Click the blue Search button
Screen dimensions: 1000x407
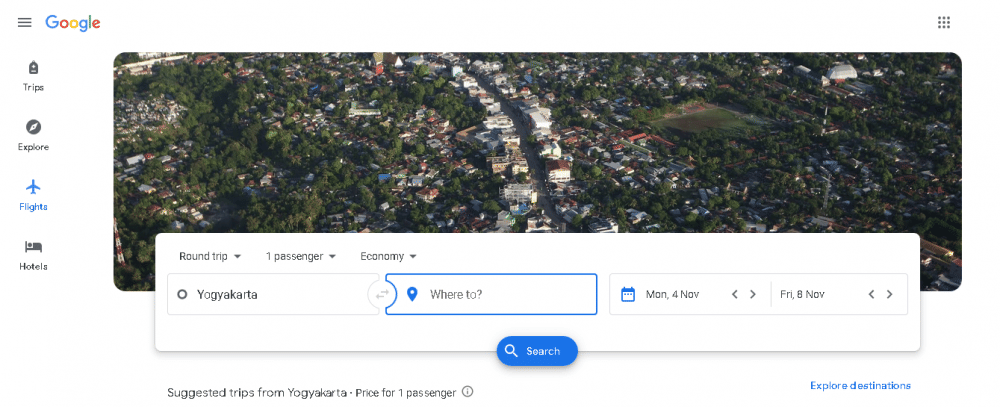[537, 351]
